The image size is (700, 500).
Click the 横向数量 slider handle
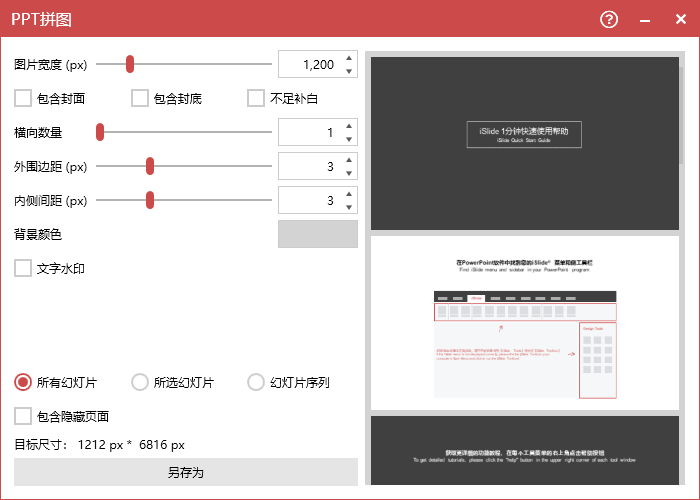point(100,132)
